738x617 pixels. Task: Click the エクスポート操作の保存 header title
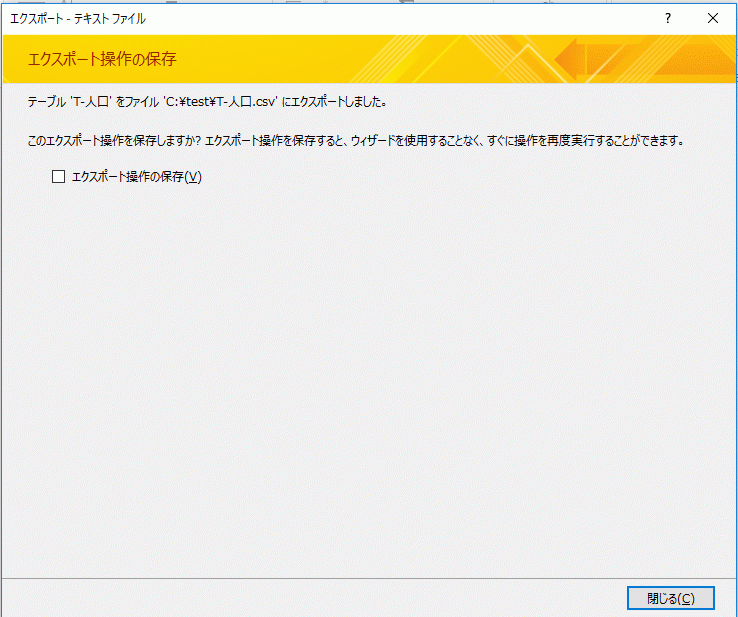pos(102,59)
